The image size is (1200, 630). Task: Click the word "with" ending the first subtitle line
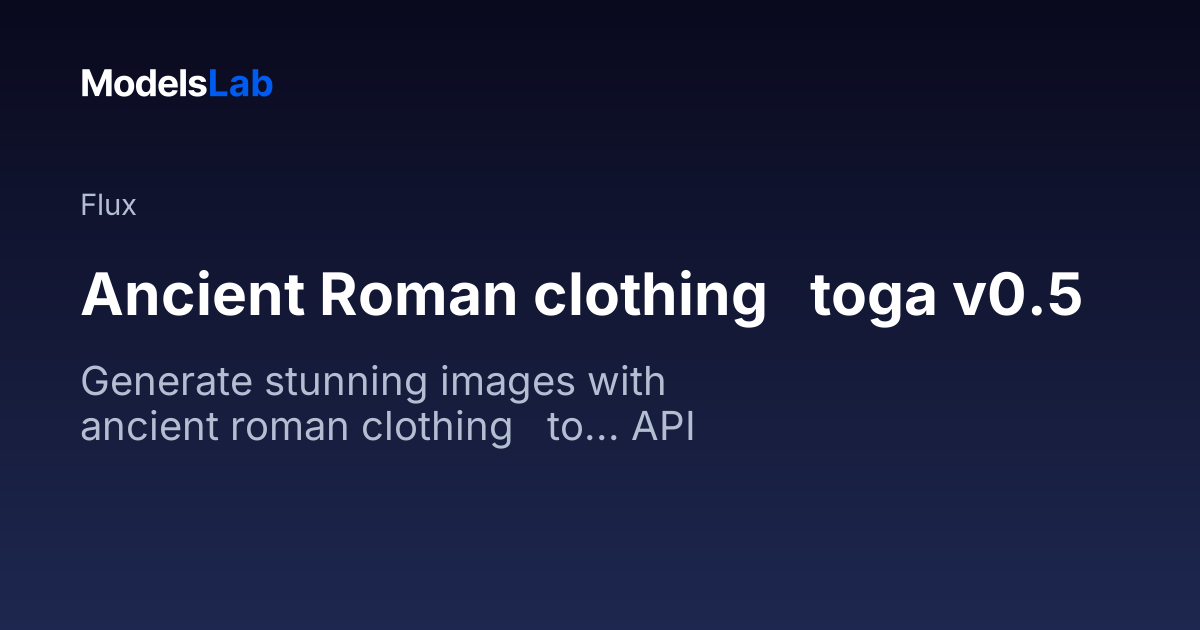pyautogui.click(x=626, y=382)
